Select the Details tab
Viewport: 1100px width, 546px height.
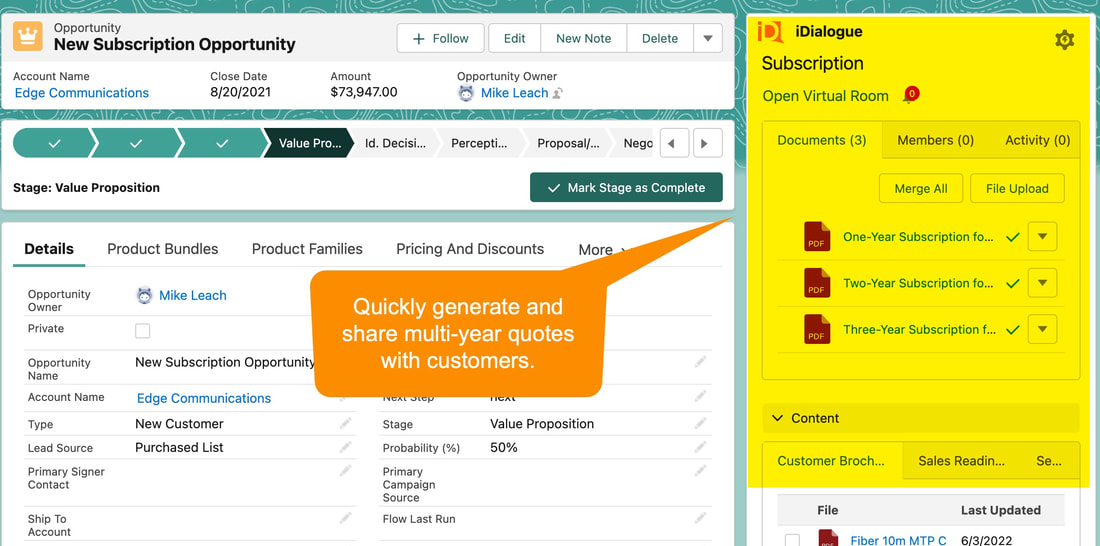click(x=49, y=249)
